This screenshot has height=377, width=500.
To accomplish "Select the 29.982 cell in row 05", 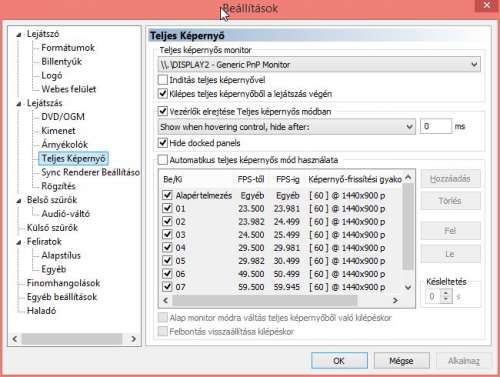I will [251, 261].
